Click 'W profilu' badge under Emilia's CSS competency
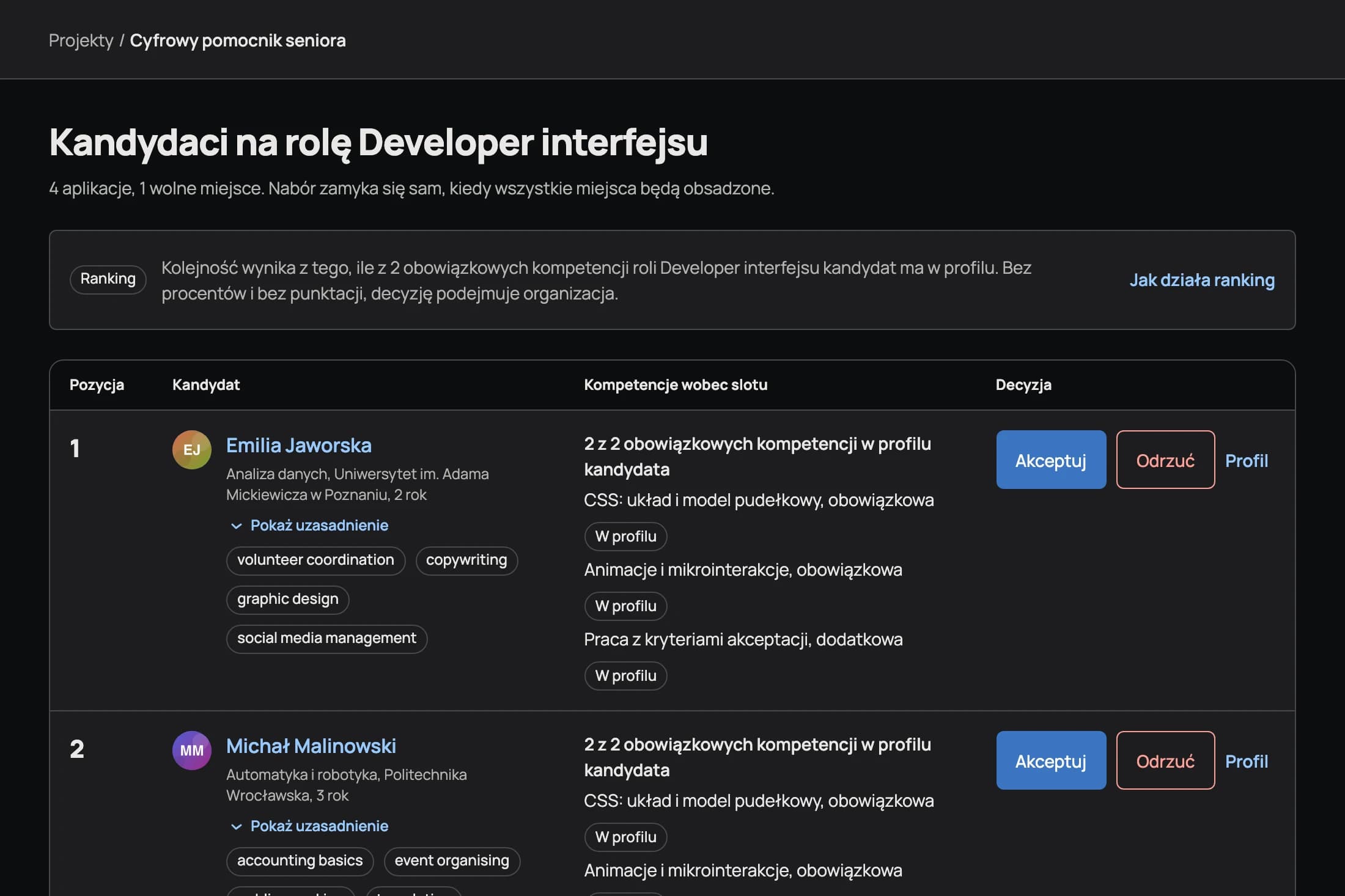This screenshot has width=1345, height=896. pos(625,537)
